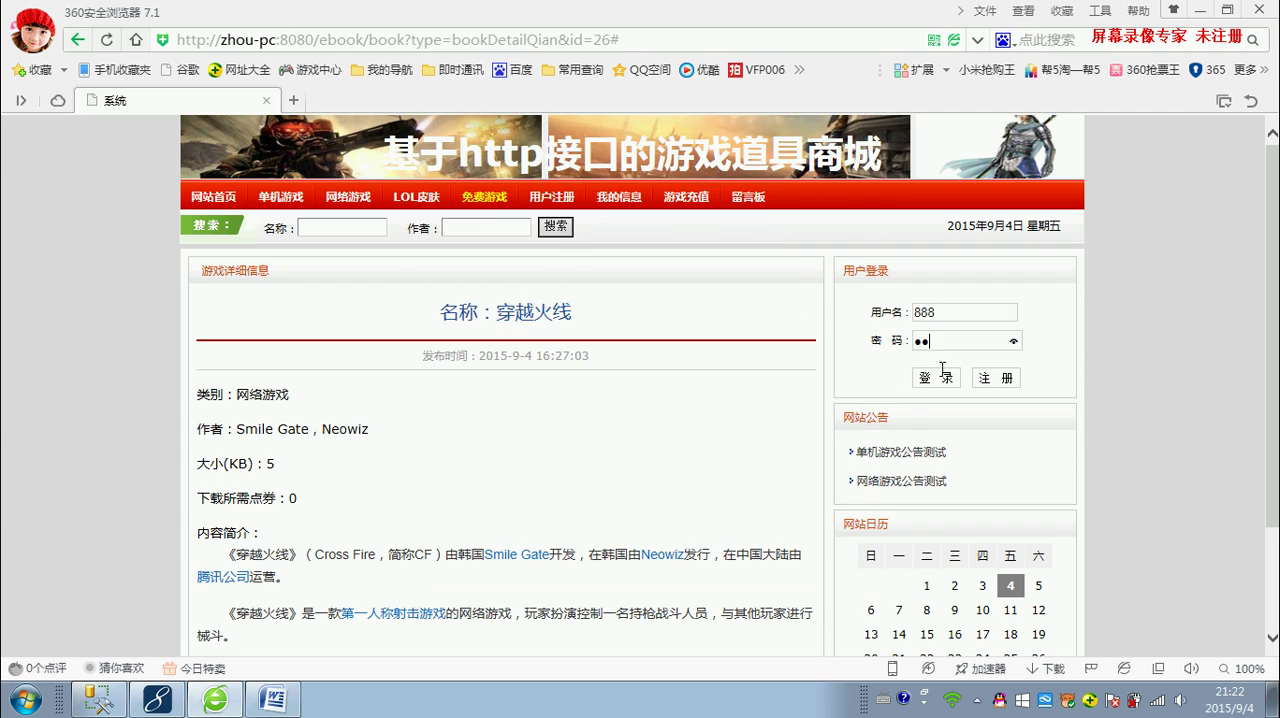Open the 更多 extensions overflow
This screenshot has width=1280, height=718.
[x=1250, y=70]
